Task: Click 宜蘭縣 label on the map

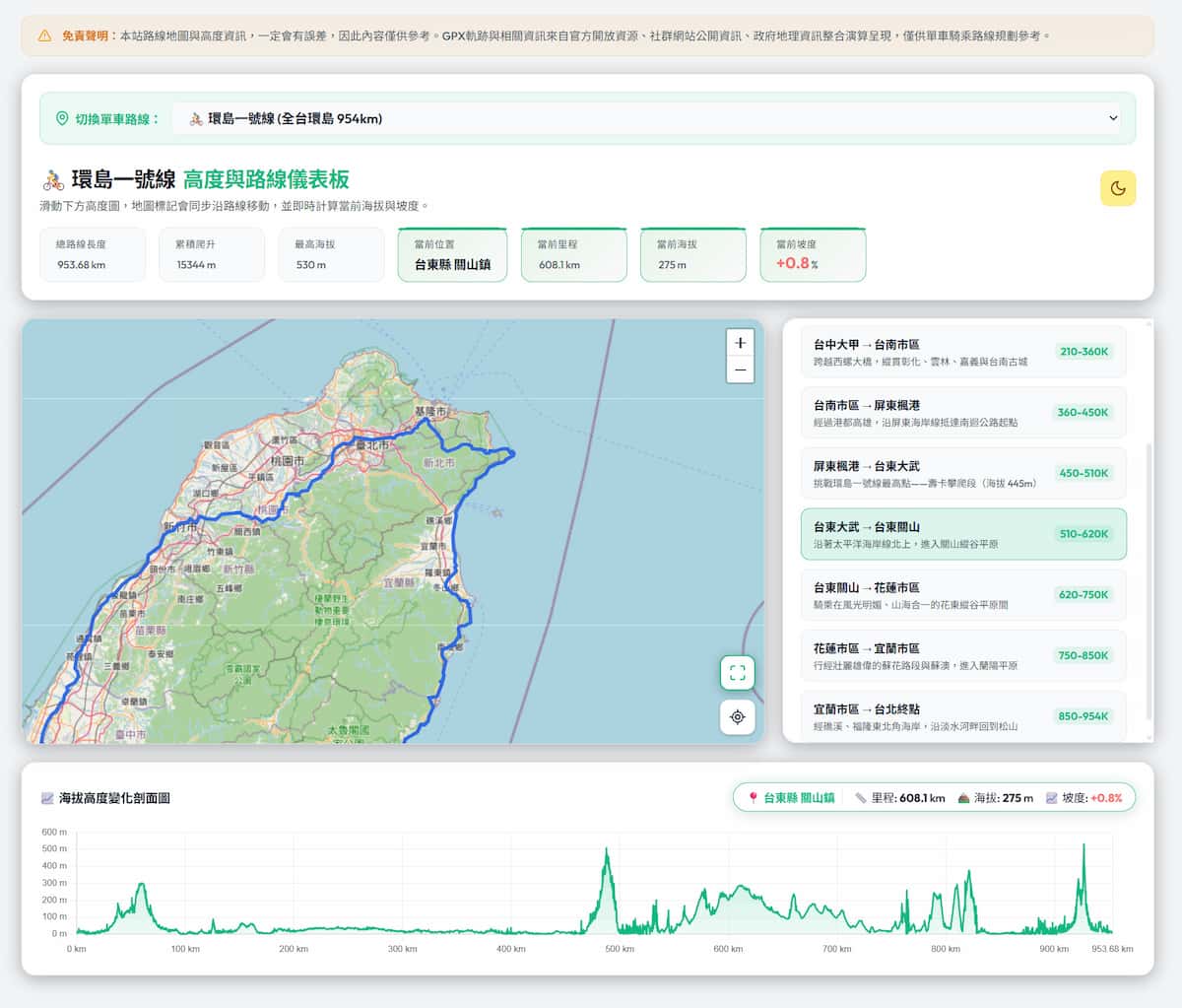Action: 398,582
